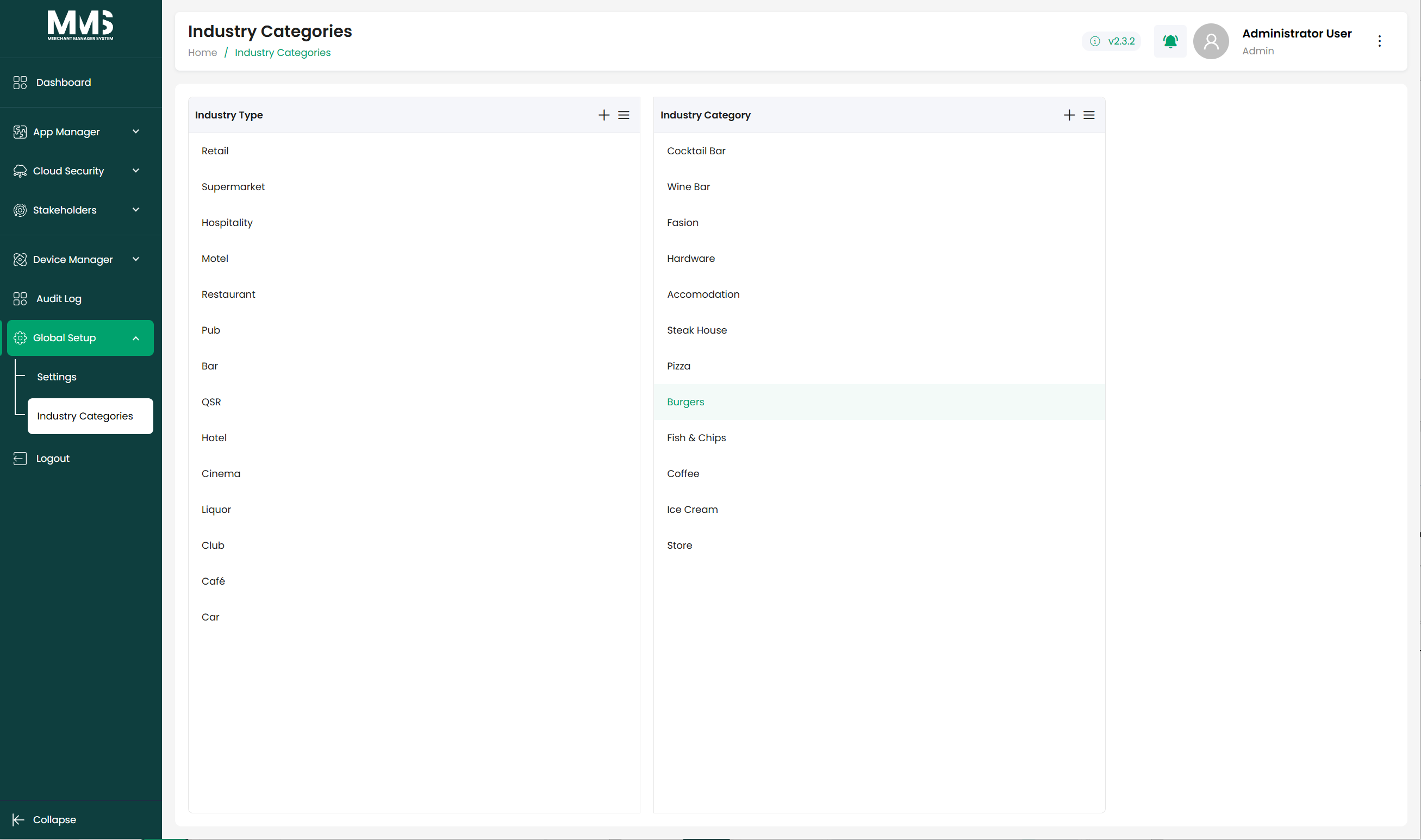Select Restaurant industry type
This screenshot has height=840, width=1421.
coord(414,294)
